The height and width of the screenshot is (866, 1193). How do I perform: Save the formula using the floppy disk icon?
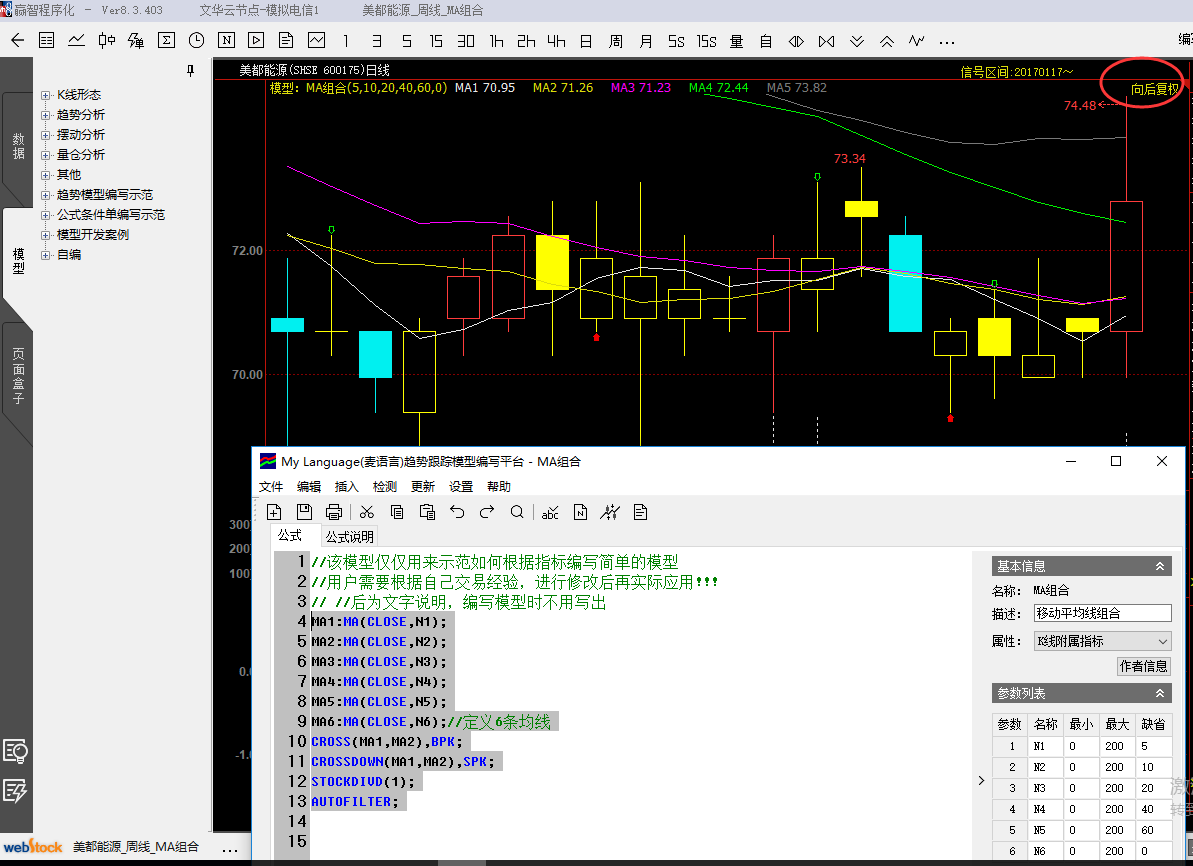(x=304, y=512)
